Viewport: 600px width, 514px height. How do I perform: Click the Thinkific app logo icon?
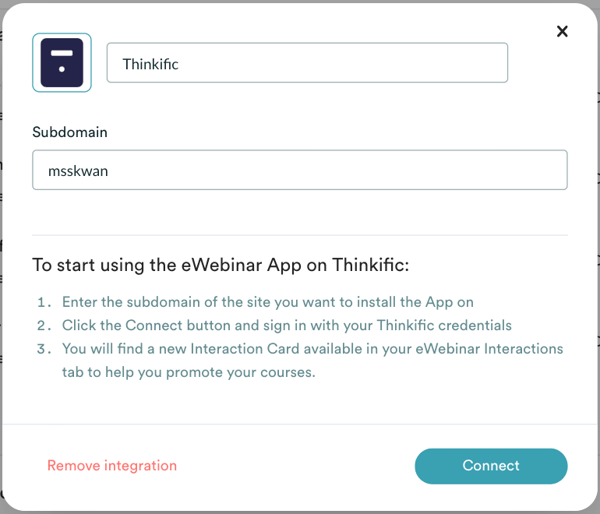[62, 63]
